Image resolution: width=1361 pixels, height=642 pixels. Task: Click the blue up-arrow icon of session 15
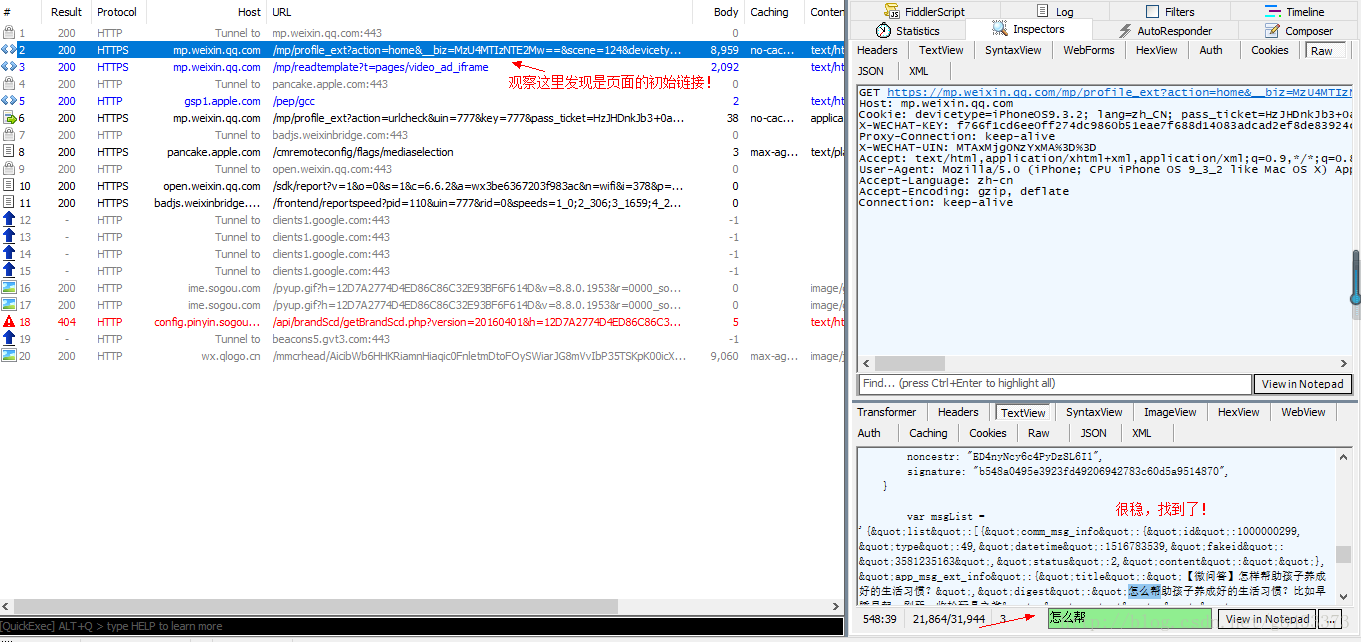coord(9,271)
